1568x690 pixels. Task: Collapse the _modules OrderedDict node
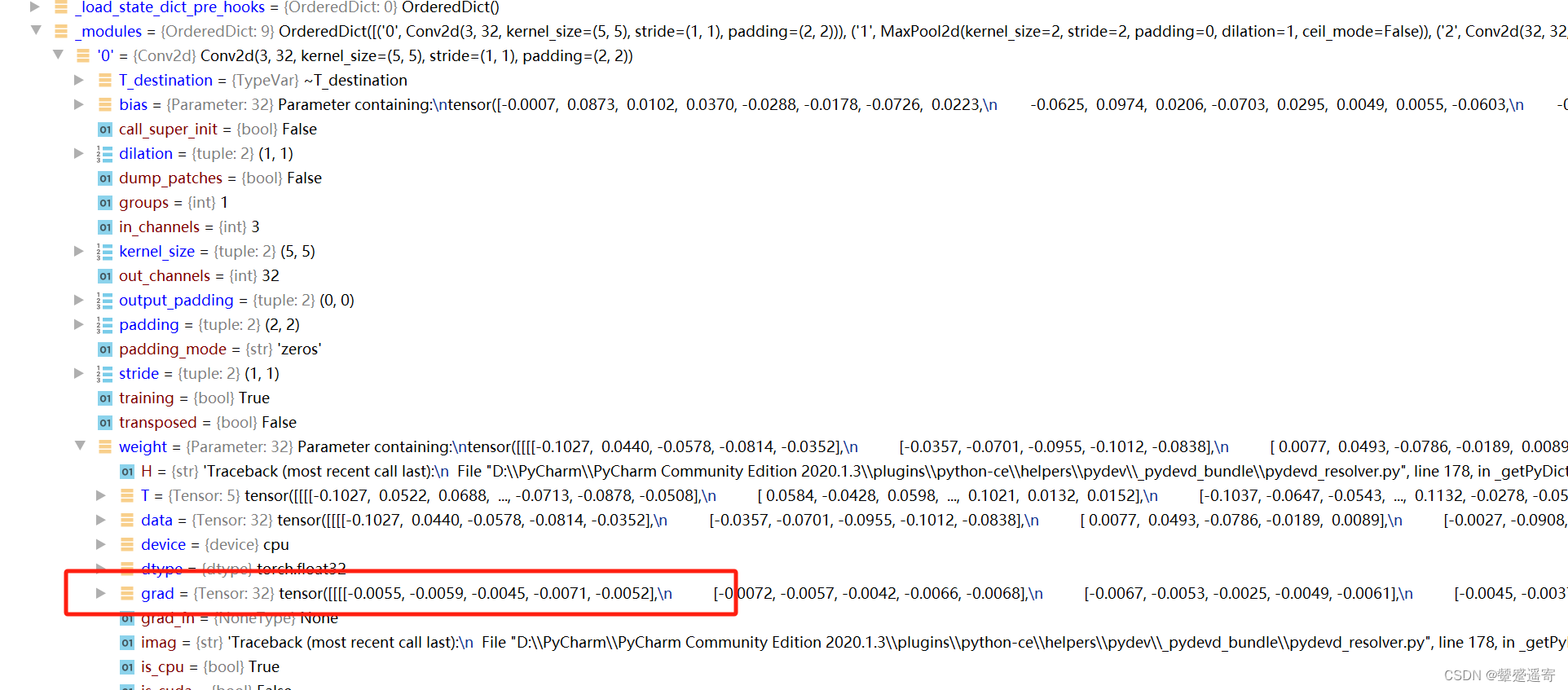[36, 31]
